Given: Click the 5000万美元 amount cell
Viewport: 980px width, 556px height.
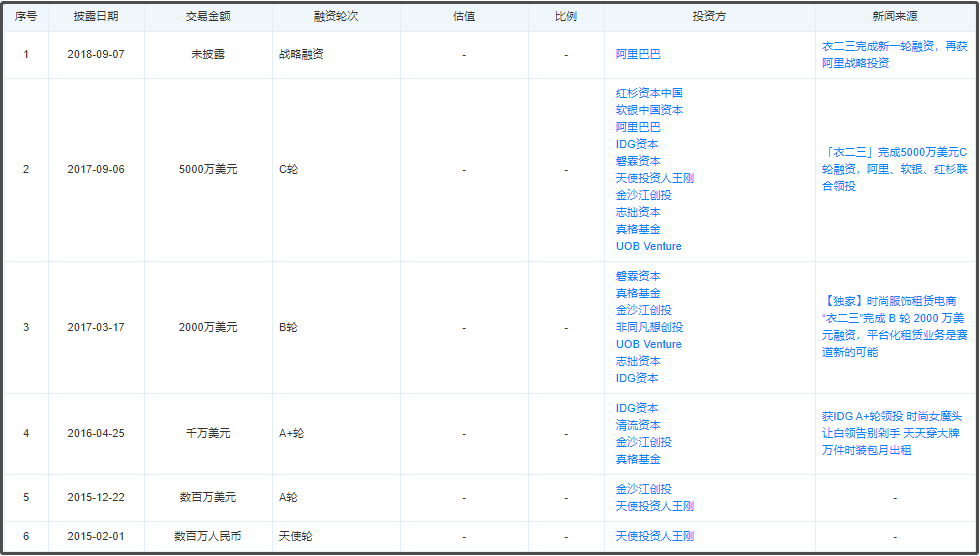Looking at the screenshot, I should point(208,169).
